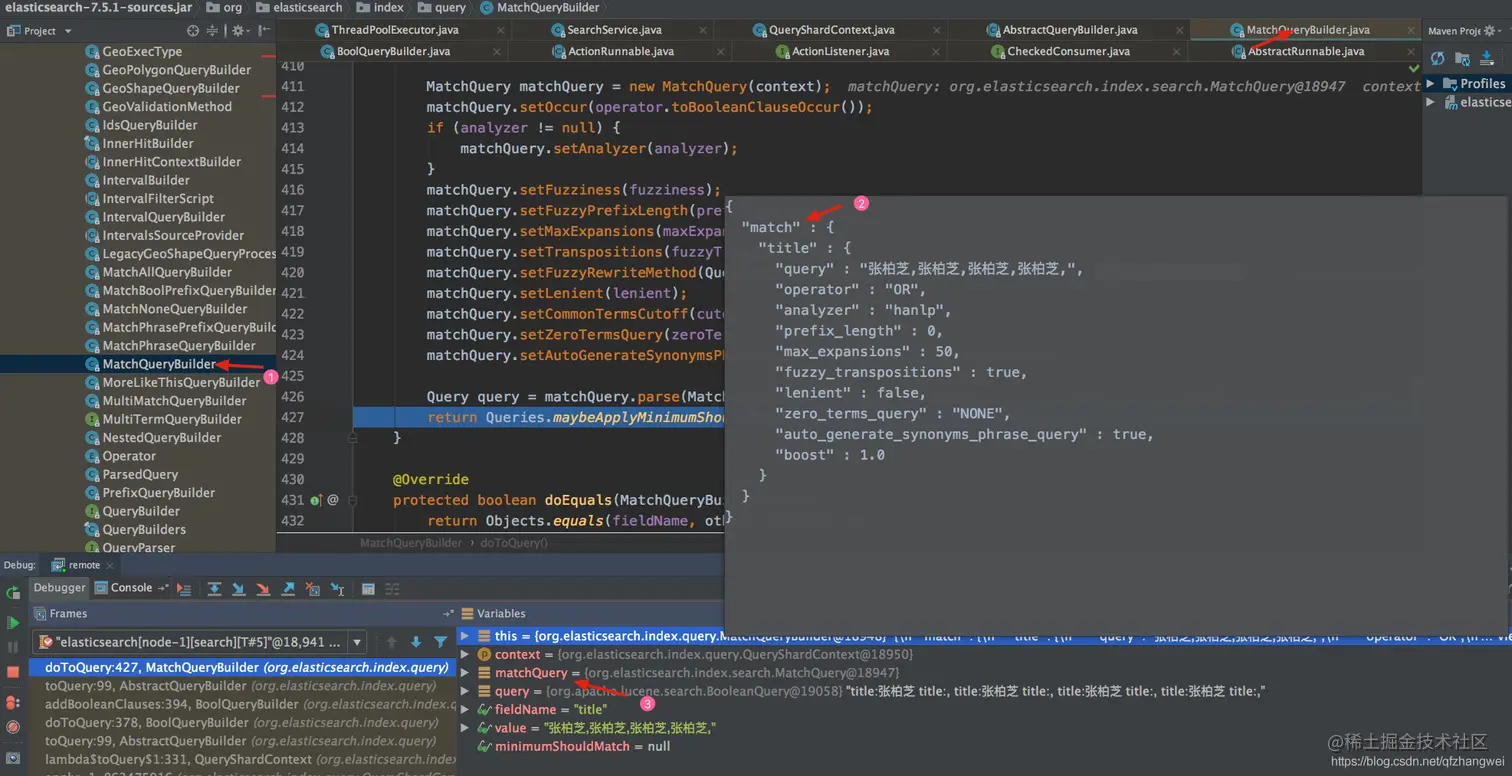Open Evaluate Expression calculator
This screenshot has height=776, width=1512.
pyautogui.click(x=368, y=589)
